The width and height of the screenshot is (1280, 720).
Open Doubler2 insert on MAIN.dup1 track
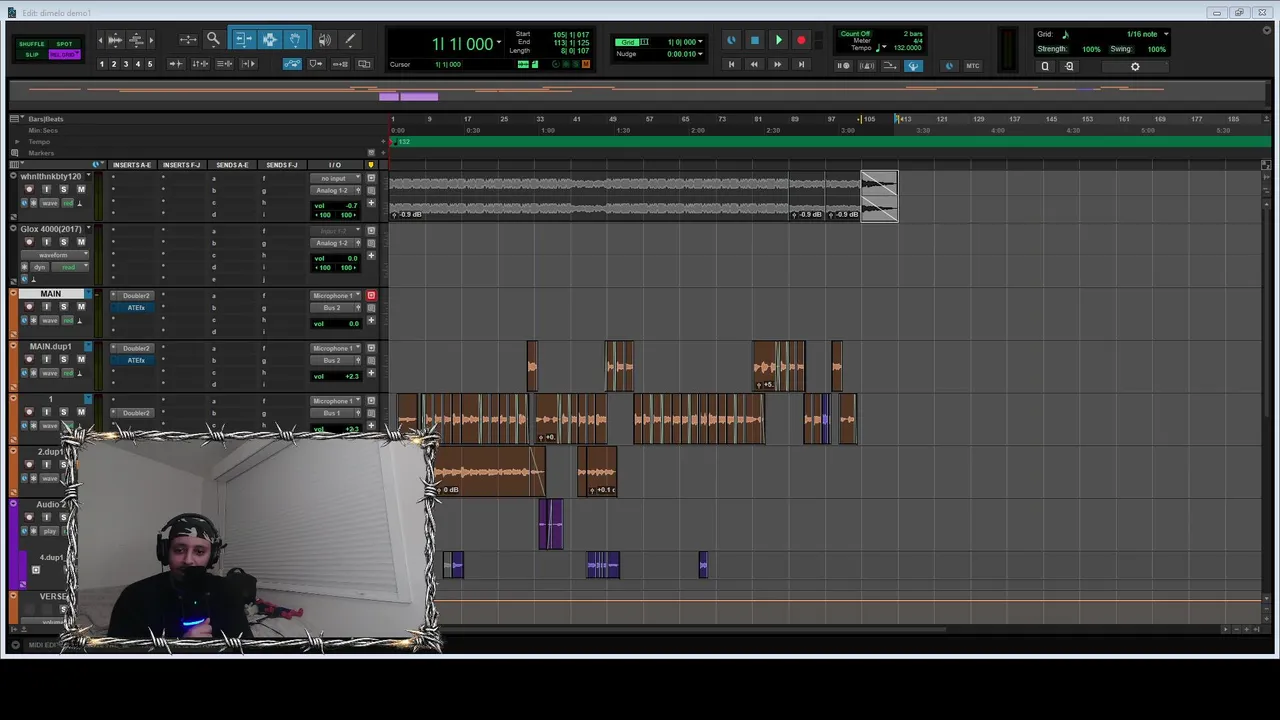136,348
